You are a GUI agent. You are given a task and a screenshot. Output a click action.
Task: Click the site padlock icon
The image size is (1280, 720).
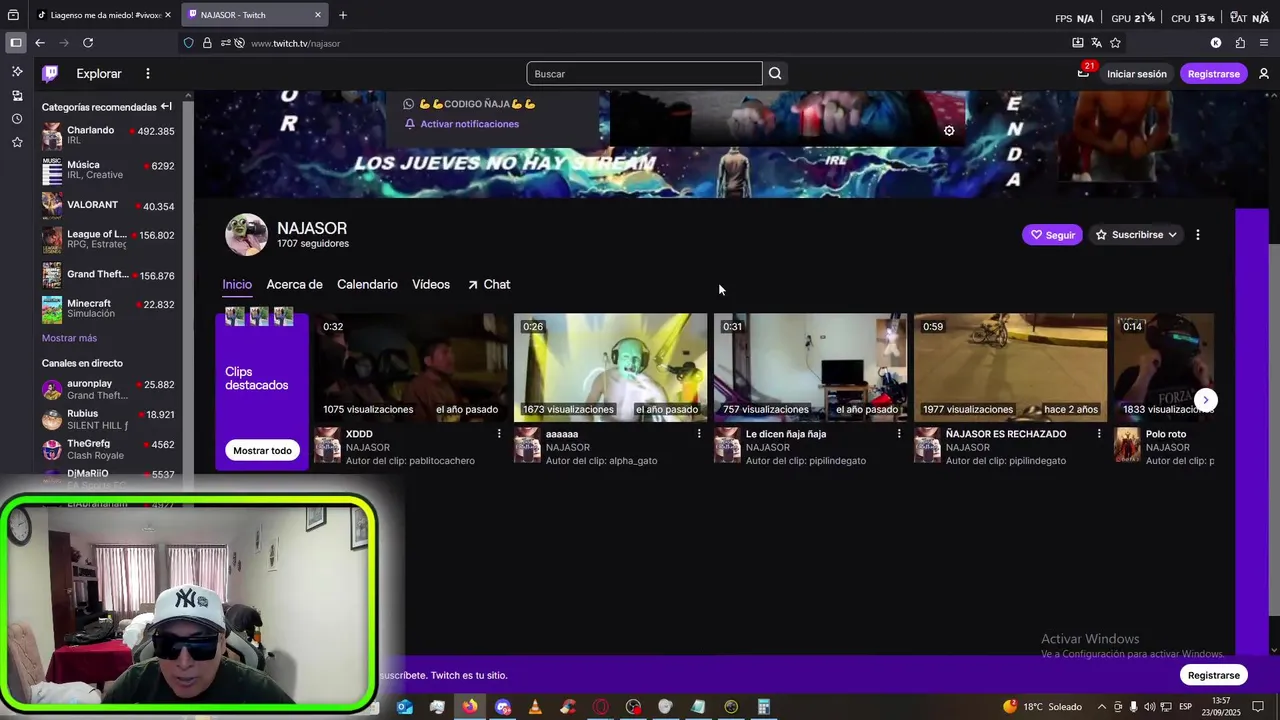pyautogui.click(x=207, y=43)
